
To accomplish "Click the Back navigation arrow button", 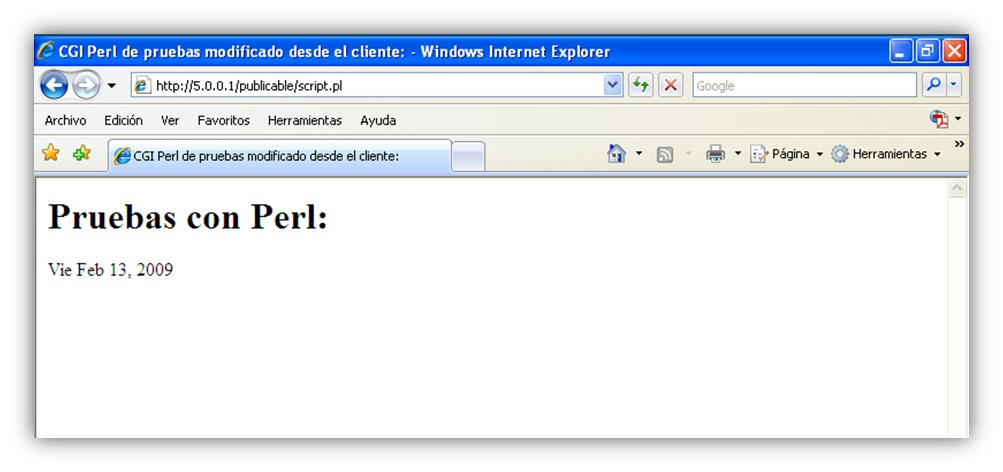I will [x=54, y=85].
